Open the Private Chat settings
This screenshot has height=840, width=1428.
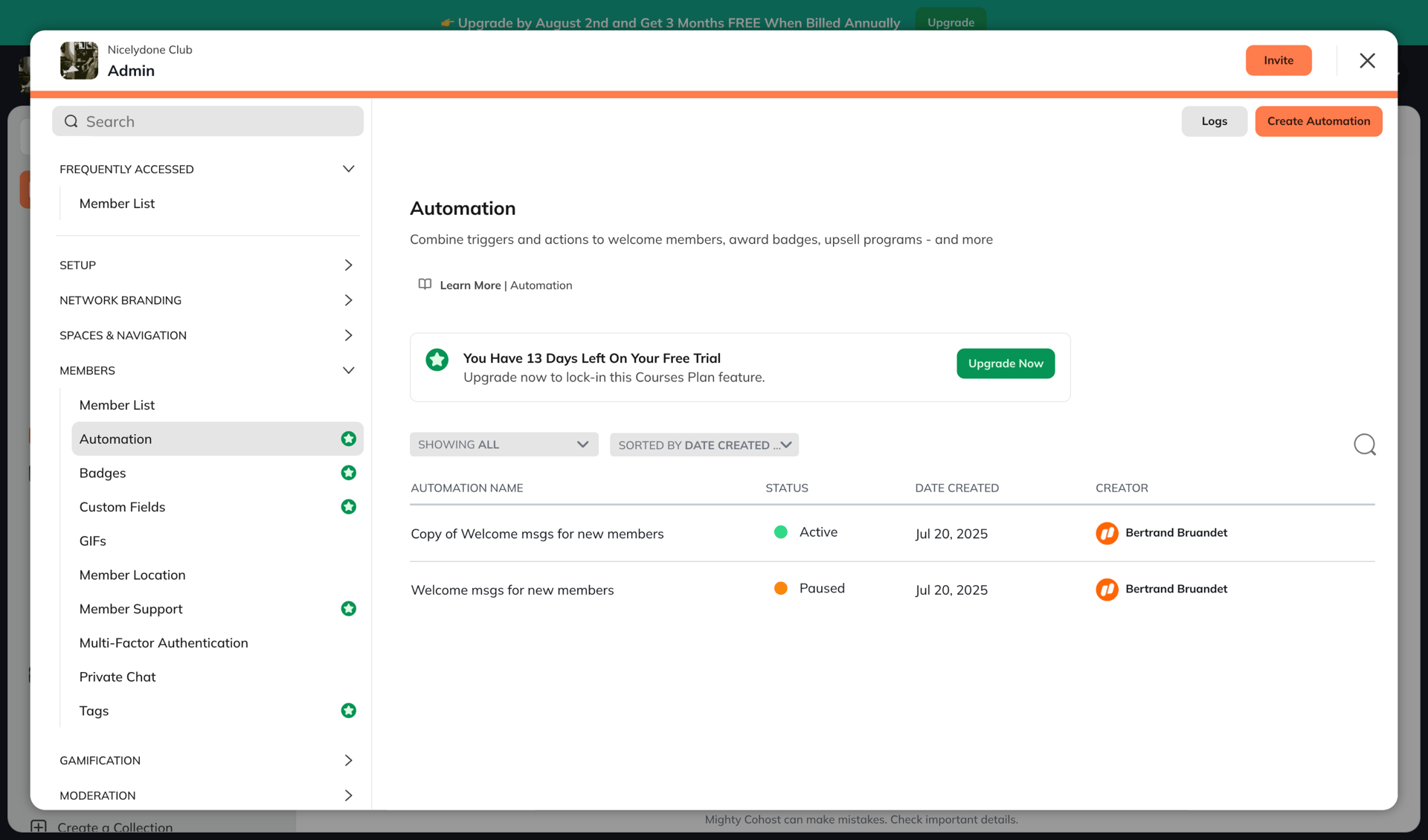click(118, 676)
